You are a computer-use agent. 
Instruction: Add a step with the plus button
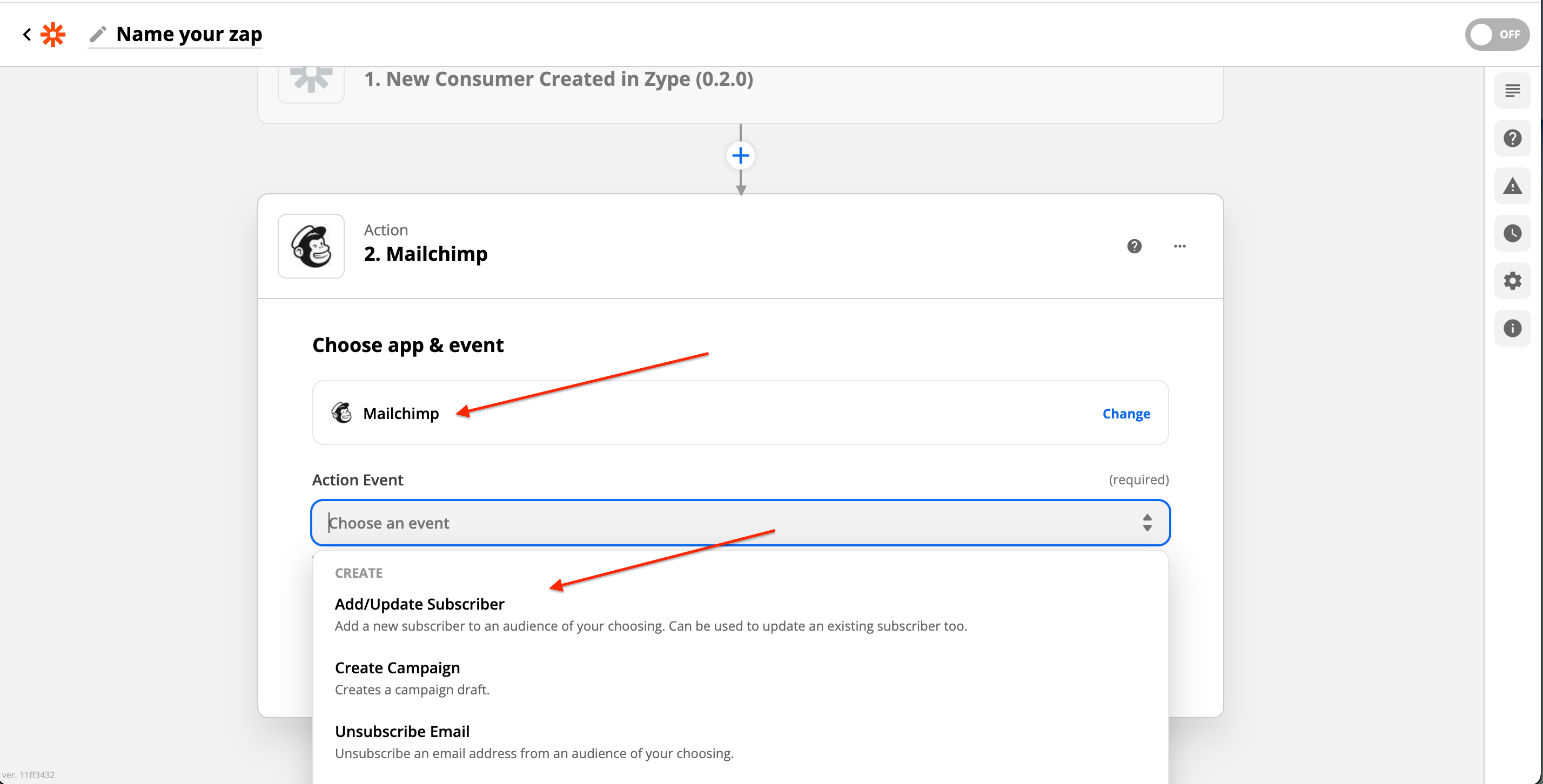[740, 156]
